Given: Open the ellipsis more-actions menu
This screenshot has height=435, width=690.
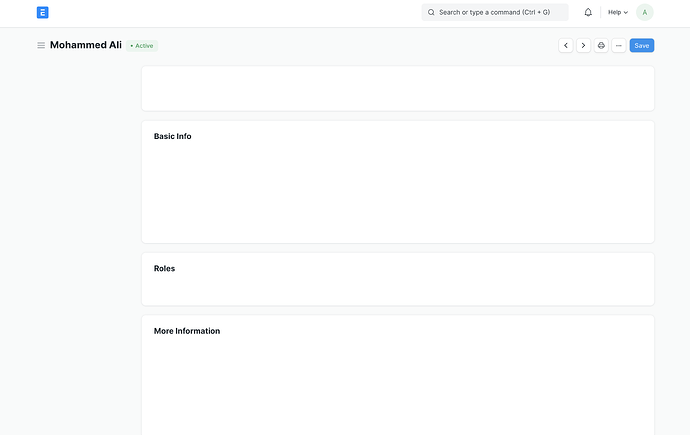Looking at the screenshot, I should 618,46.
